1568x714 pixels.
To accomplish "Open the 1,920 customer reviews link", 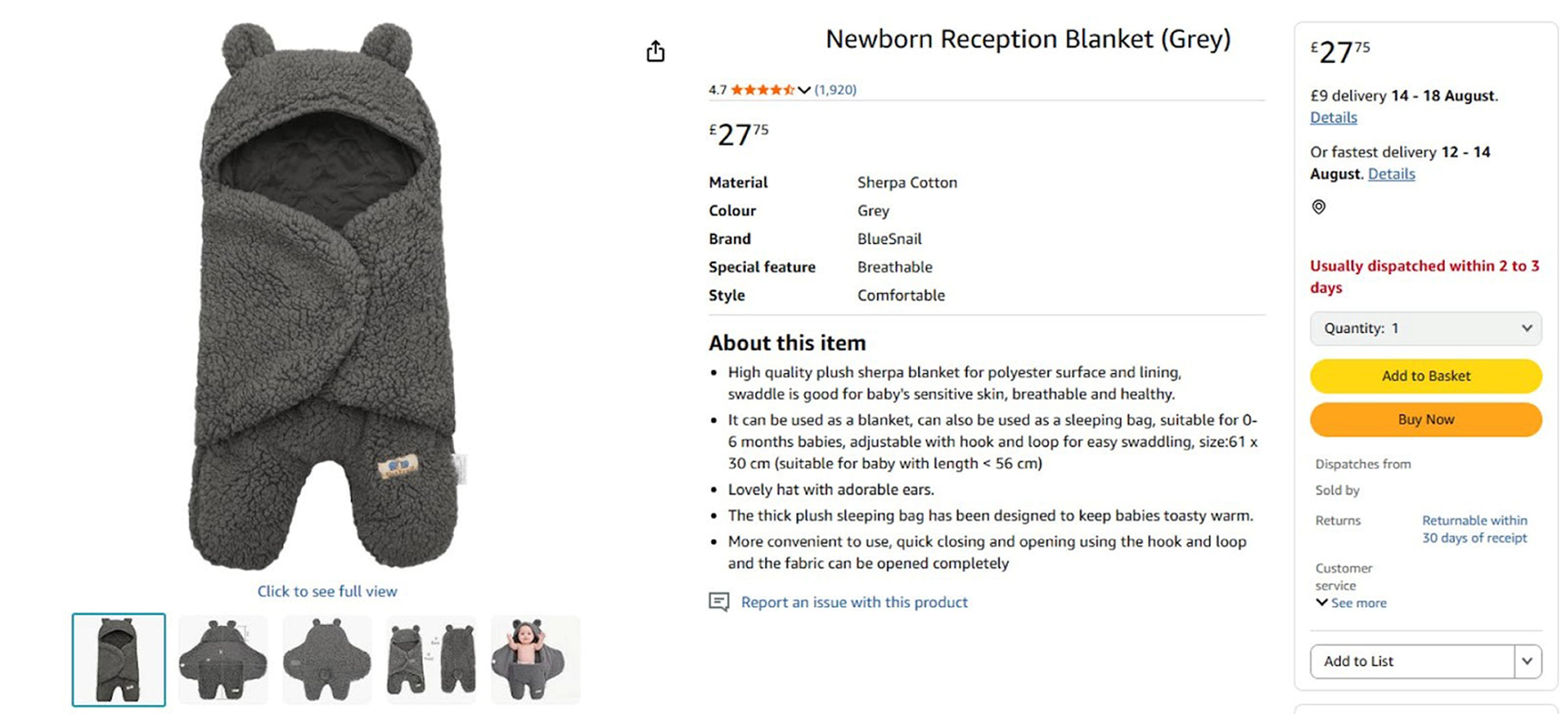I will click(x=835, y=90).
